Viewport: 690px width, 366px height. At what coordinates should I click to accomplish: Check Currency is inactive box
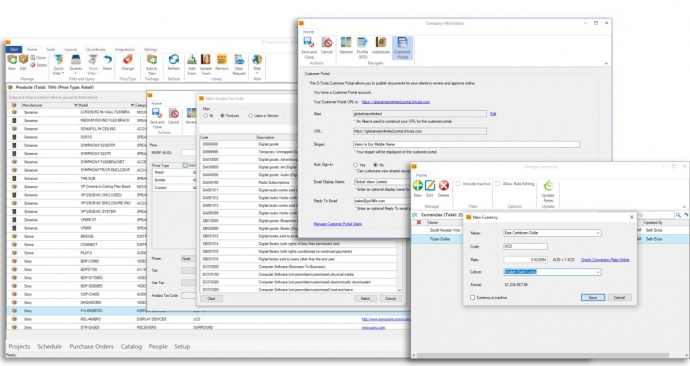click(x=473, y=298)
